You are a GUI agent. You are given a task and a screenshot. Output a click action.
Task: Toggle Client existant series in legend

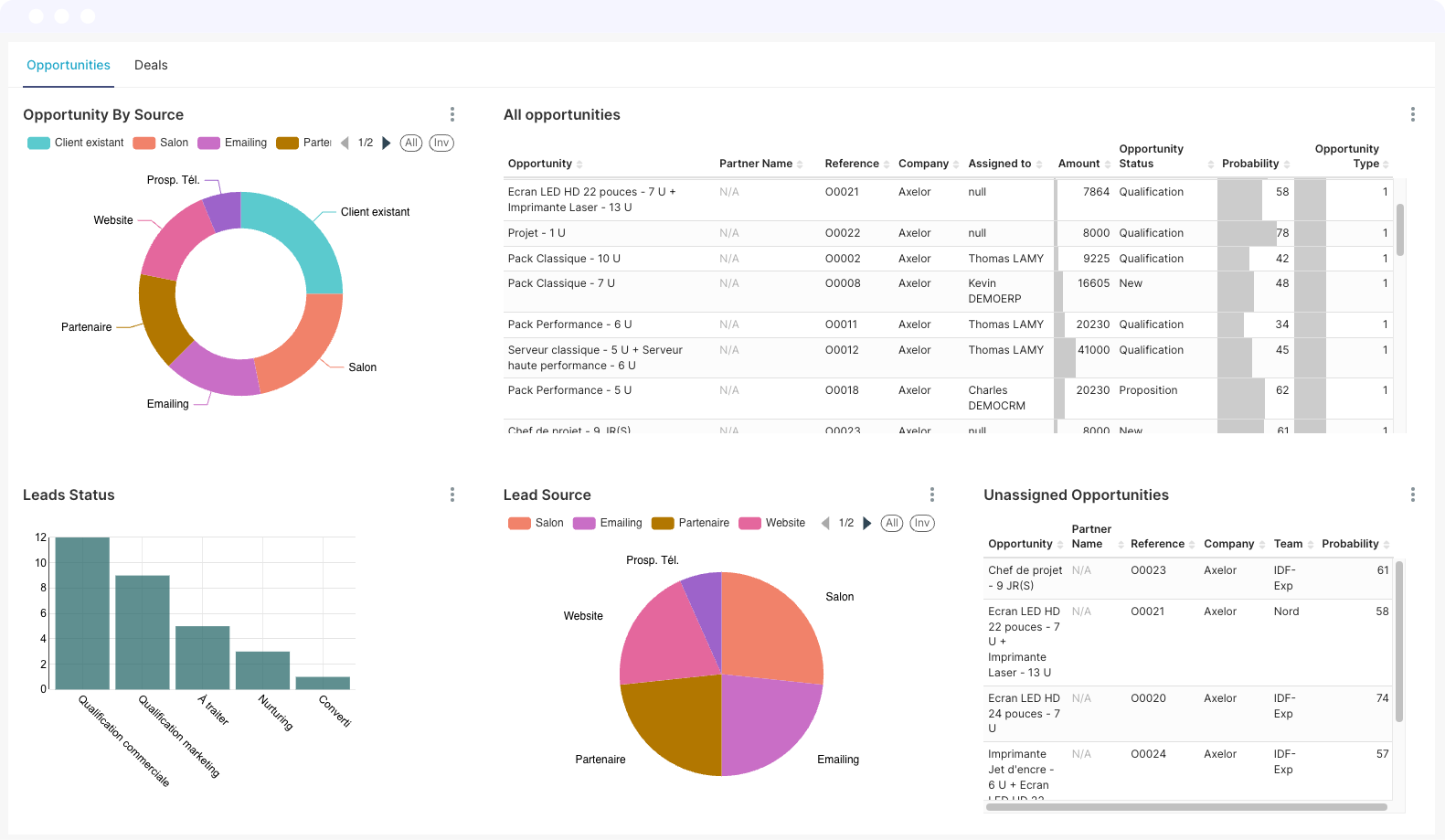[x=76, y=143]
